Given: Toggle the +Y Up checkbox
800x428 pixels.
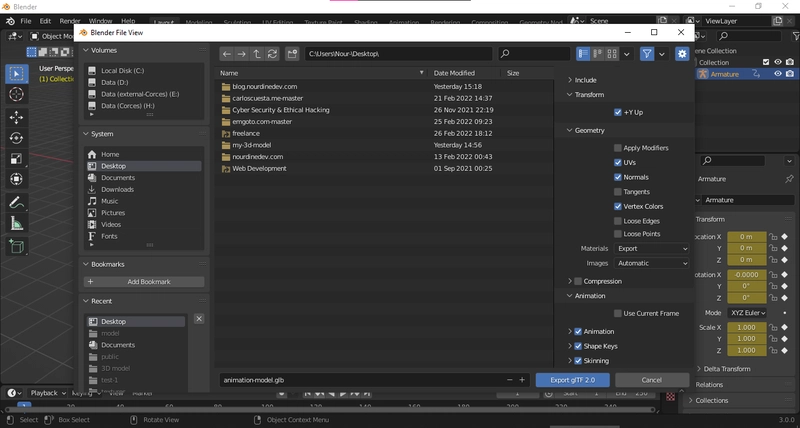Looking at the screenshot, I should [618, 112].
